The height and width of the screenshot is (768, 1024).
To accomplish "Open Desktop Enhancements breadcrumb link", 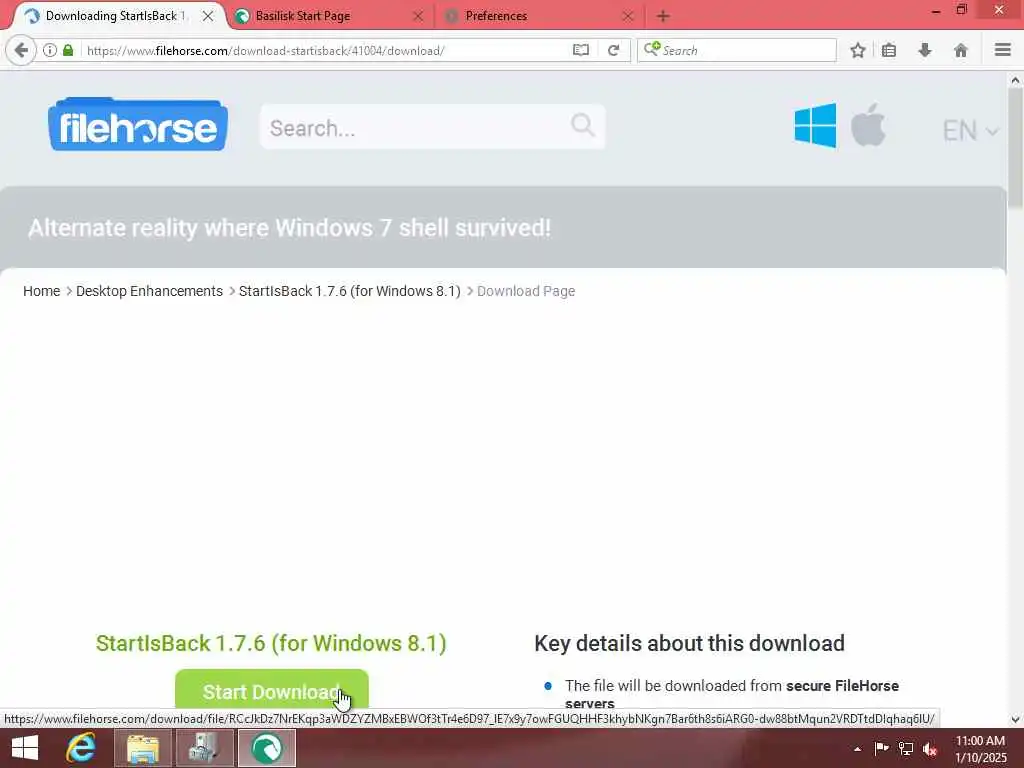I will tap(150, 291).
